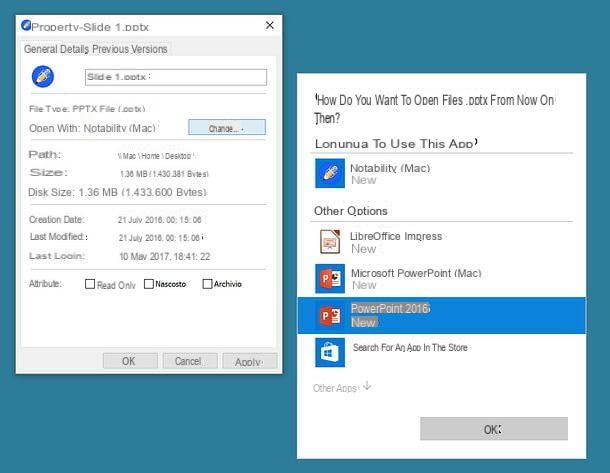Click 'Disk Size: 1.36 MB' text
This screenshot has height=473, width=610.
point(73,192)
